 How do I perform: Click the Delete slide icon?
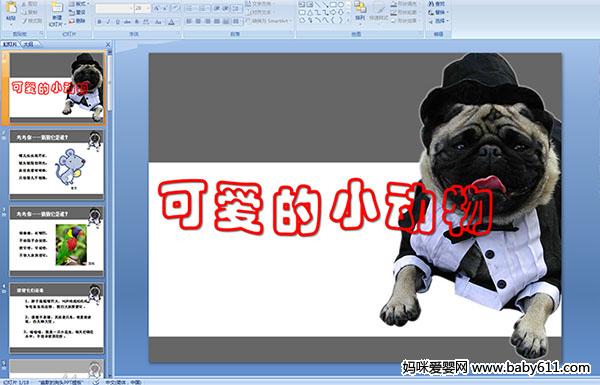pyautogui.click(x=72, y=21)
